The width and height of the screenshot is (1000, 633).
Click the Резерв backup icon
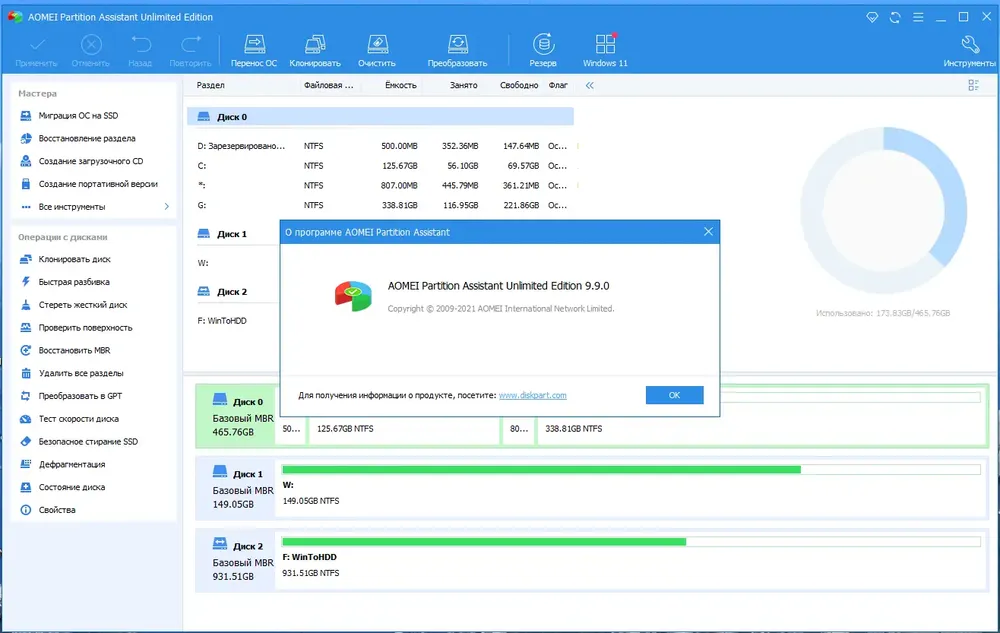tap(543, 50)
